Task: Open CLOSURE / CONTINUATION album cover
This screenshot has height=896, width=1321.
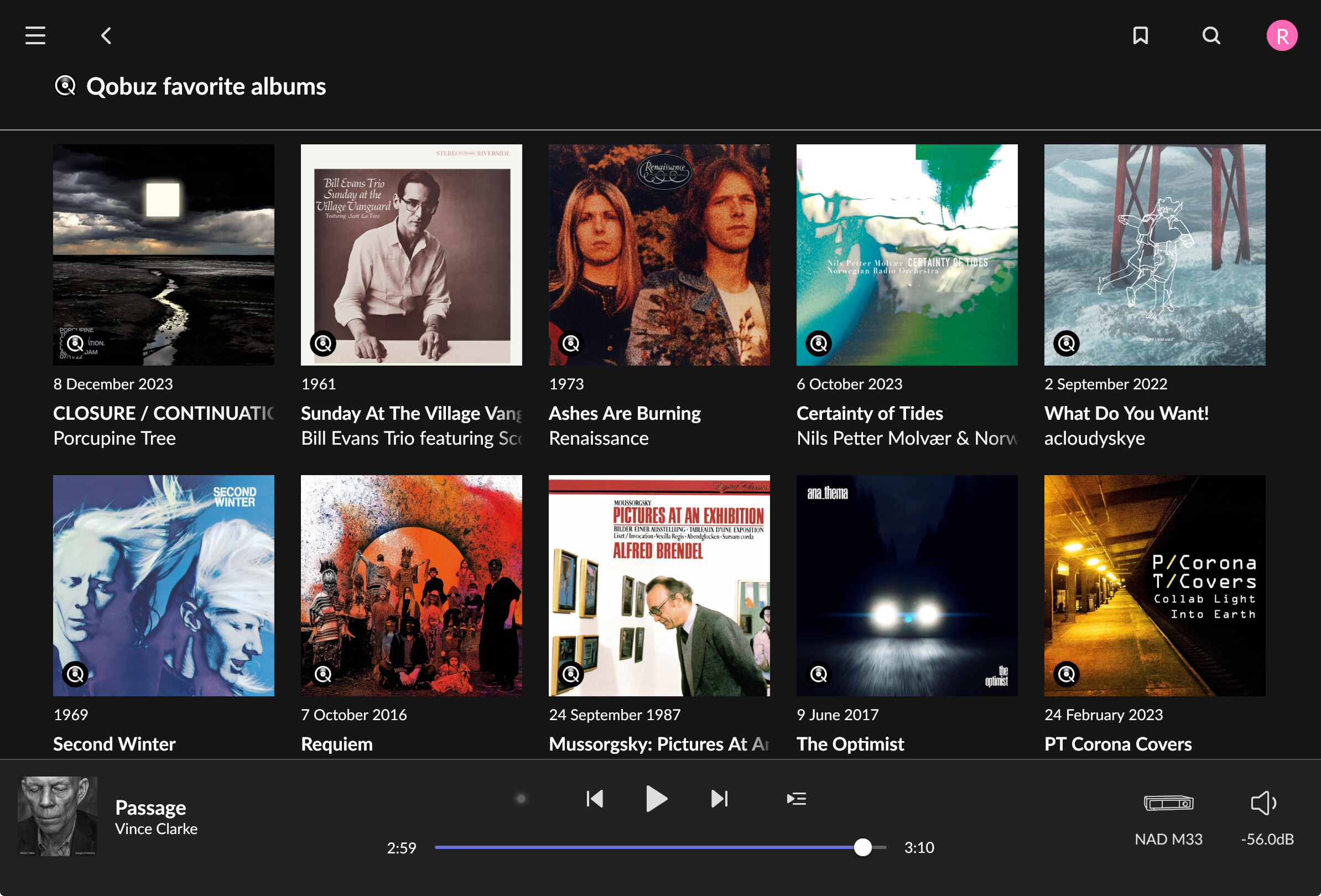Action: point(164,254)
